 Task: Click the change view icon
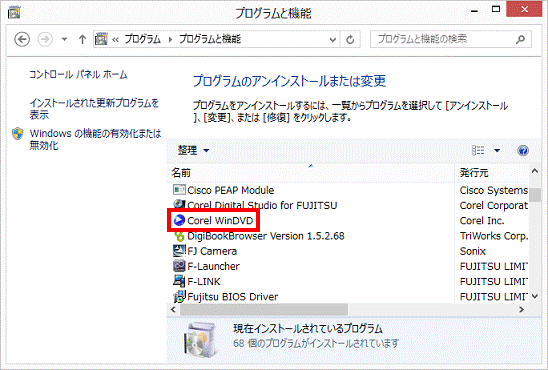click(x=478, y=150)
